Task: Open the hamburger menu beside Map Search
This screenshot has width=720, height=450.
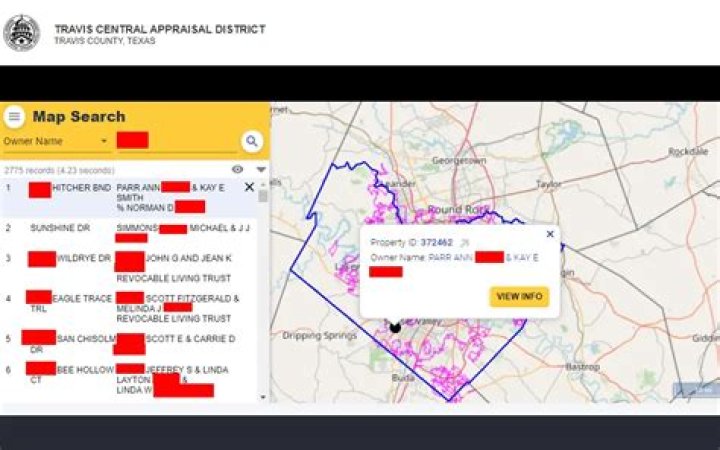Action: 14,117
